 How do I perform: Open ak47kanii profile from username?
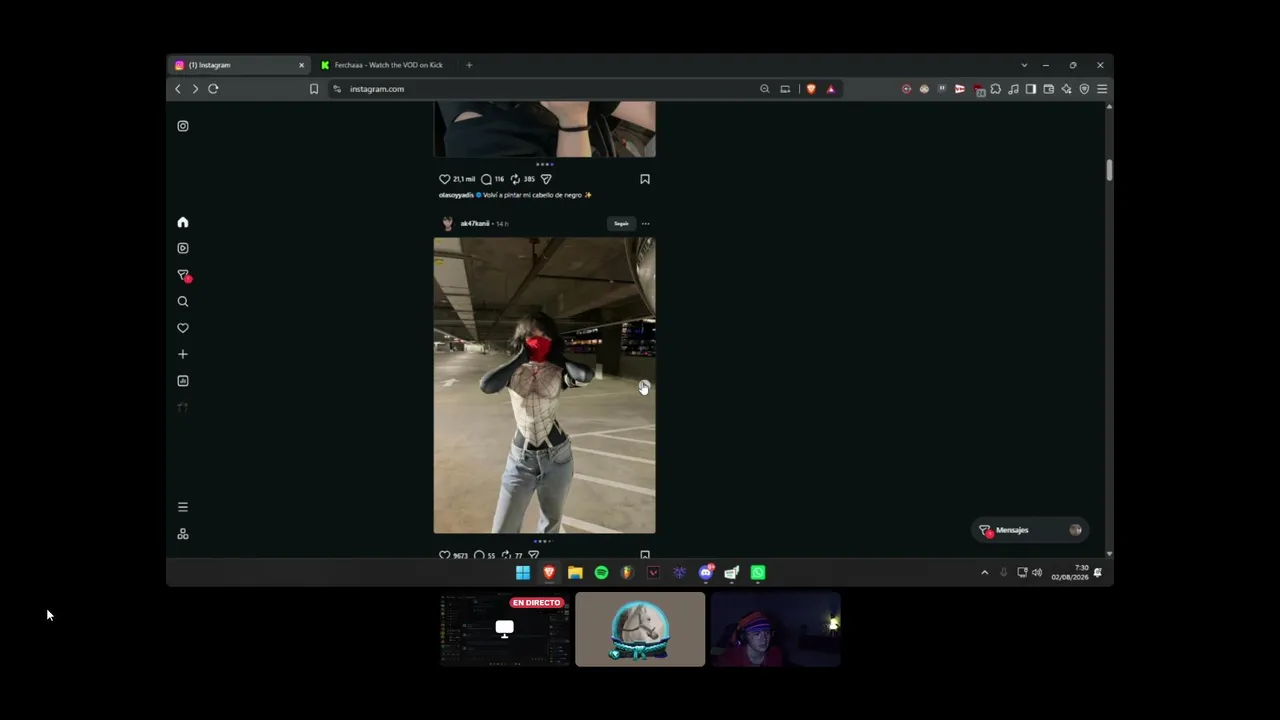point(475,223)
